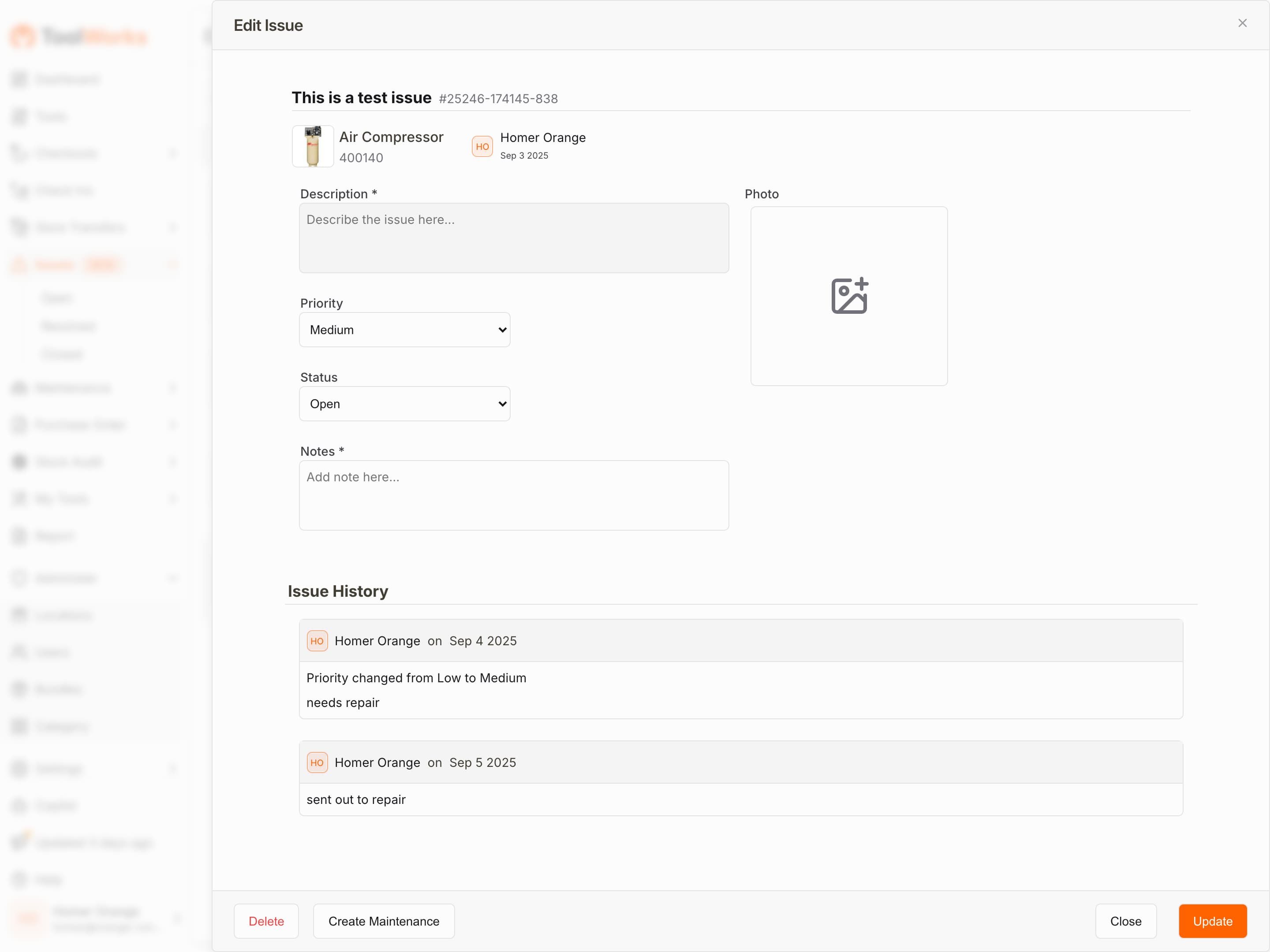Close the Edit Issue dialog with X

click(x=1242, y=23)
